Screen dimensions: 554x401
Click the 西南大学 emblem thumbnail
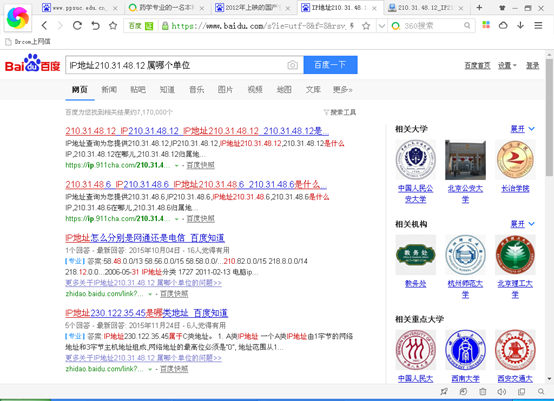(x=465, y=350)
